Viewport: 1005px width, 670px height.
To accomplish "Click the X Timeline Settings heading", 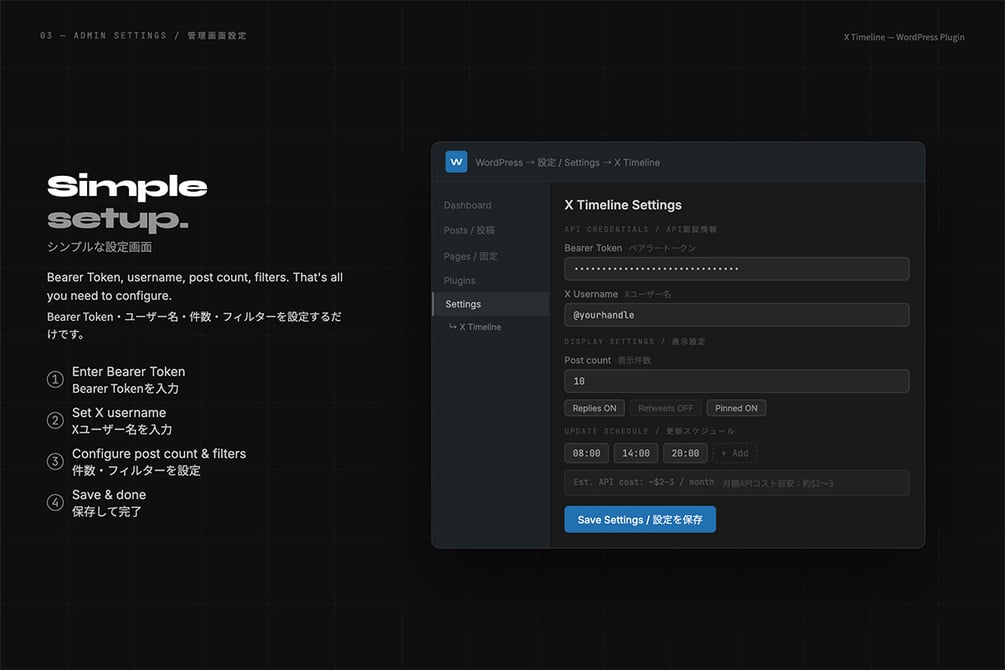I will tap(622, 205).
